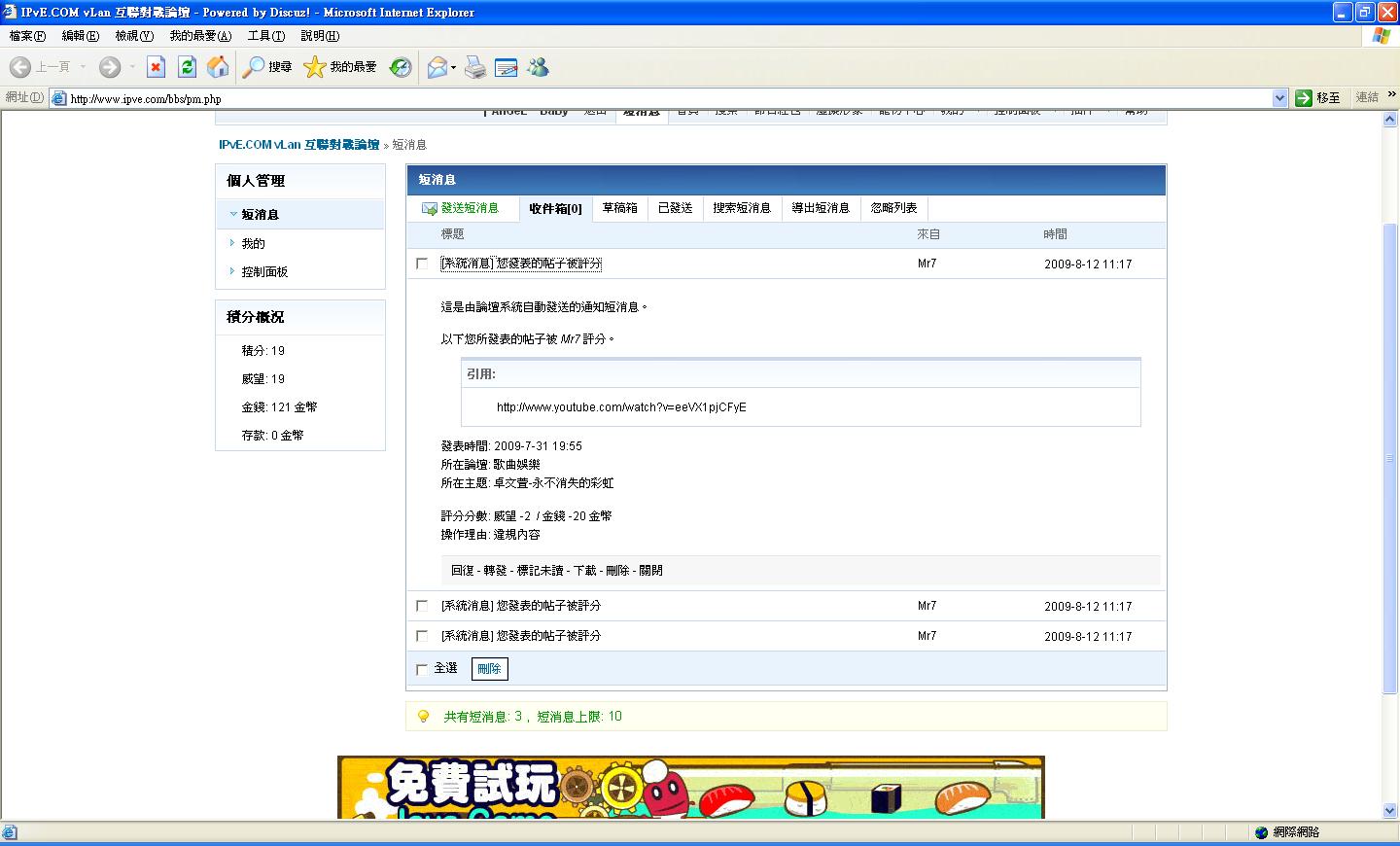This screenshot has width=1400, height=846.
Task: Enable the 全選 select-all checkbox
Action: [x=422, y=669]
